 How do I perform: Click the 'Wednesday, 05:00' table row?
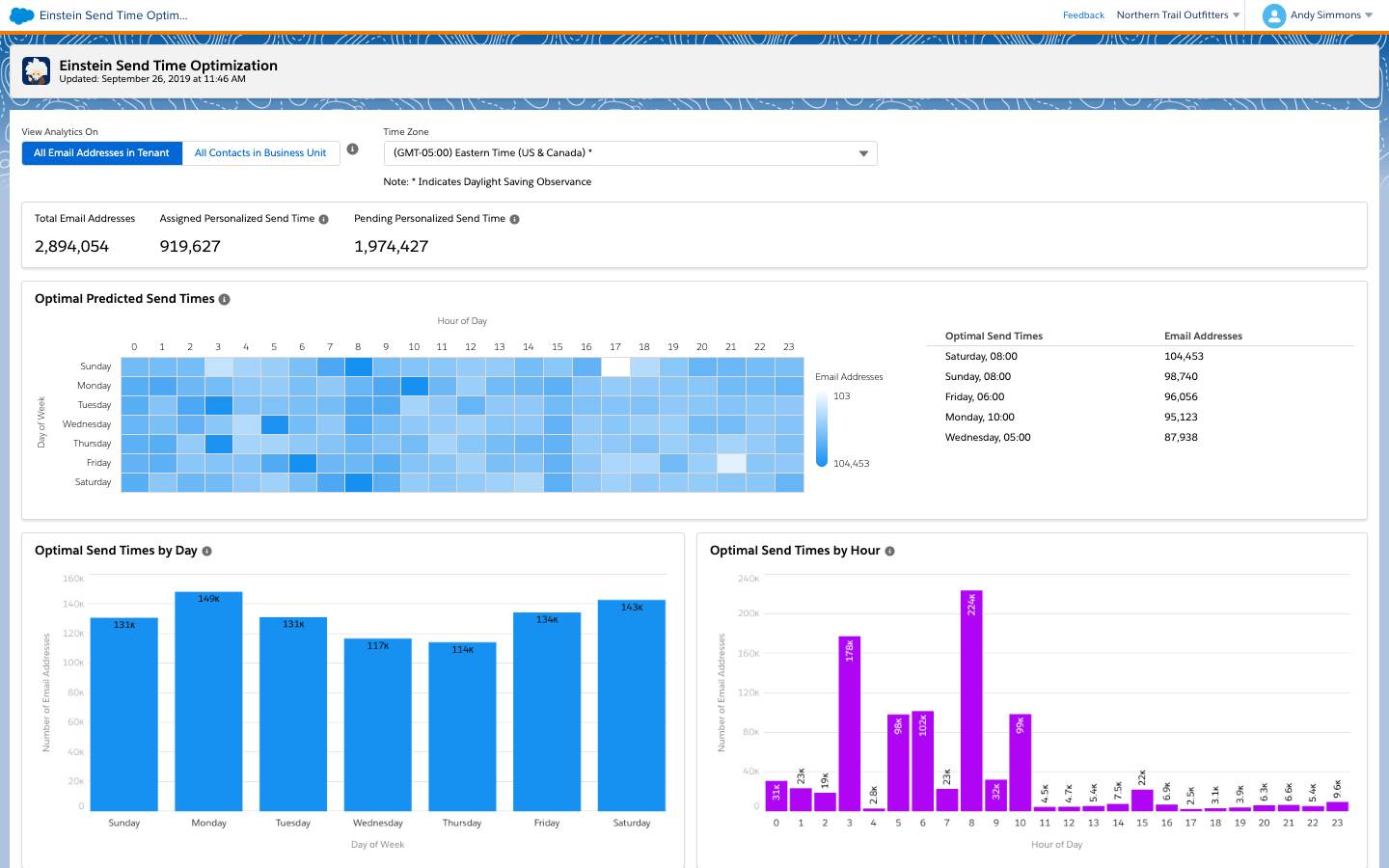point(1140,438)
